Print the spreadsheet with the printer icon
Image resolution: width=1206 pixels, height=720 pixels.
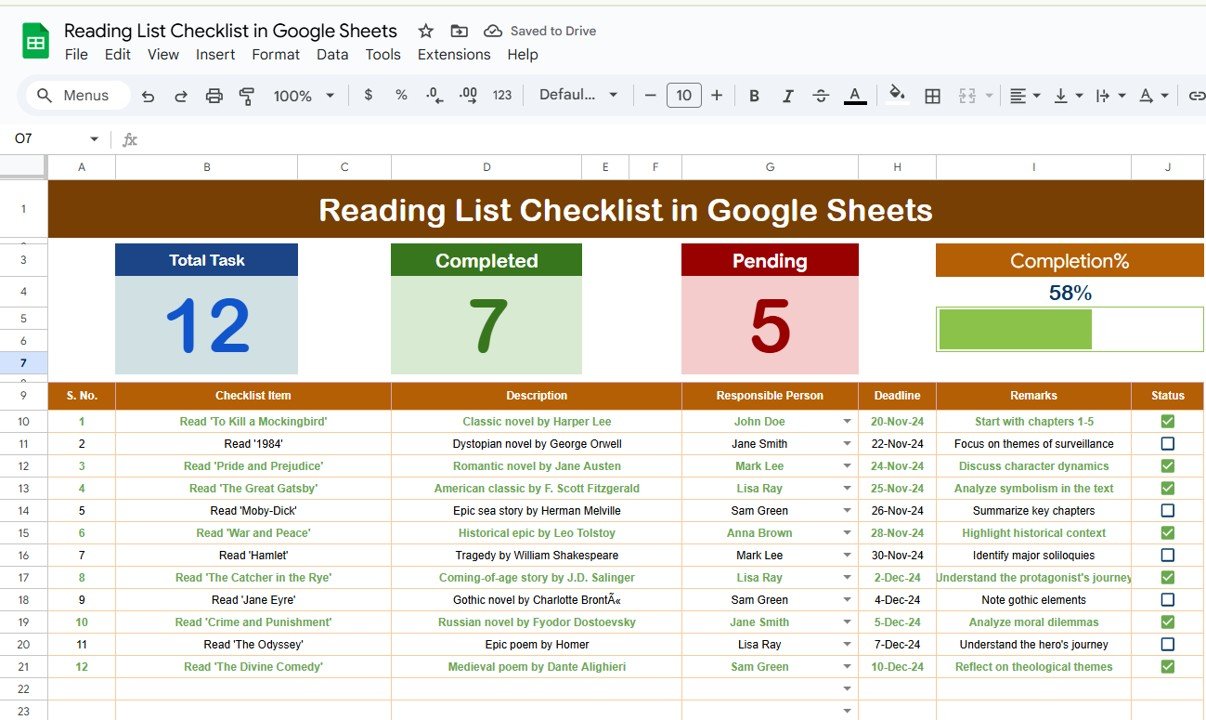pyautogui.click(x=214, y=96)
